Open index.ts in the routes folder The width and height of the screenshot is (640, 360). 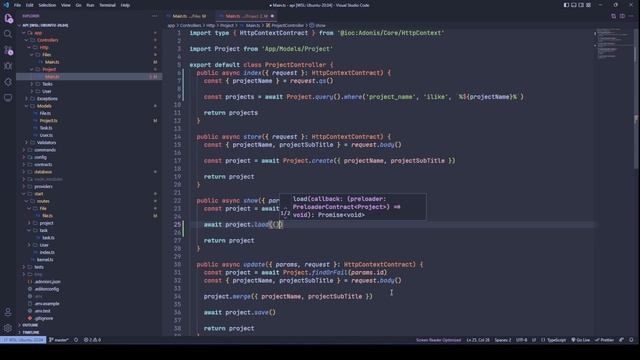point(47,252)
